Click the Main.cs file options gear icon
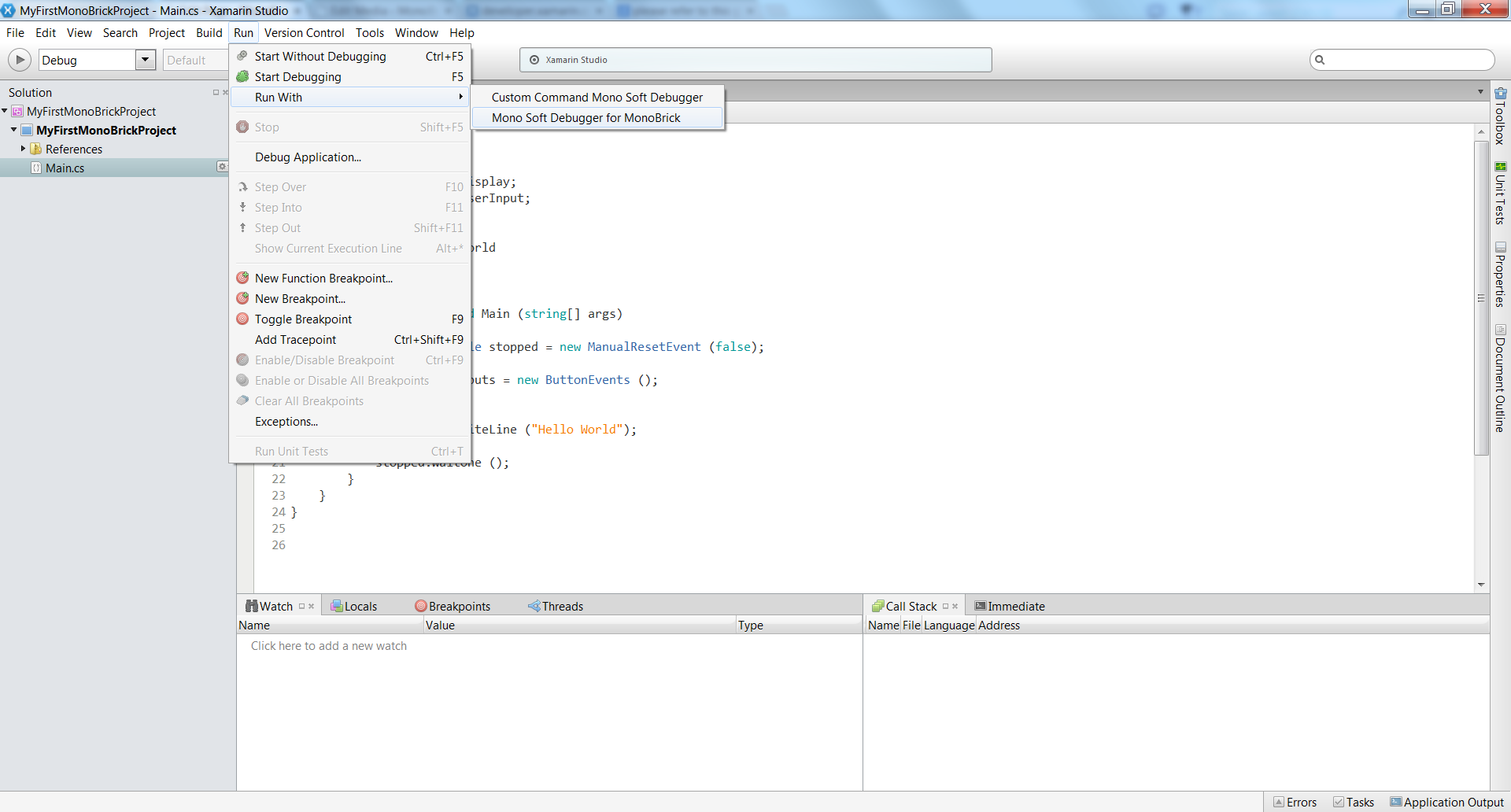1511x812 pixels. tap(222, 167)
